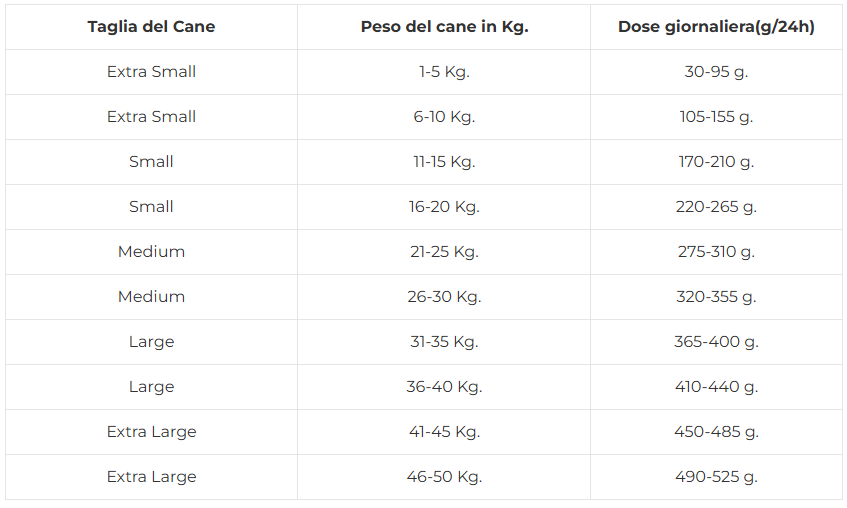The image size is (847, 508).
Task: Click the 'Taglia del Cane' column header
Action: click(151, 27)
